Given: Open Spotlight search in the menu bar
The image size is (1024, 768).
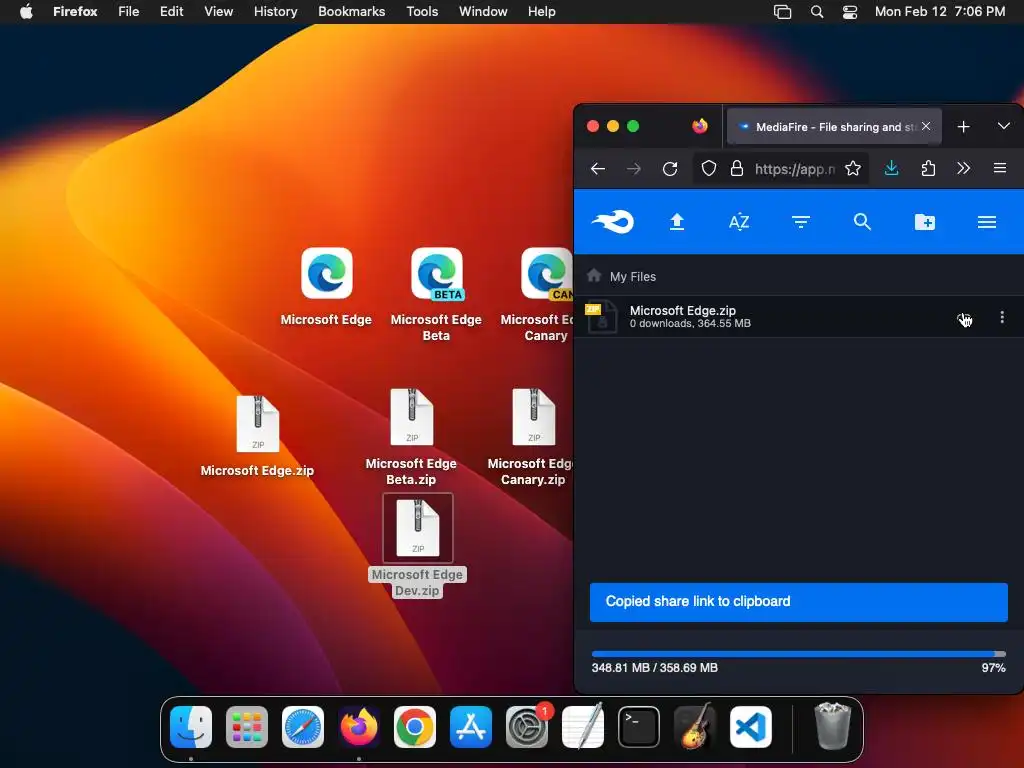Looking at the screenshot, I should tap(816, 11).
